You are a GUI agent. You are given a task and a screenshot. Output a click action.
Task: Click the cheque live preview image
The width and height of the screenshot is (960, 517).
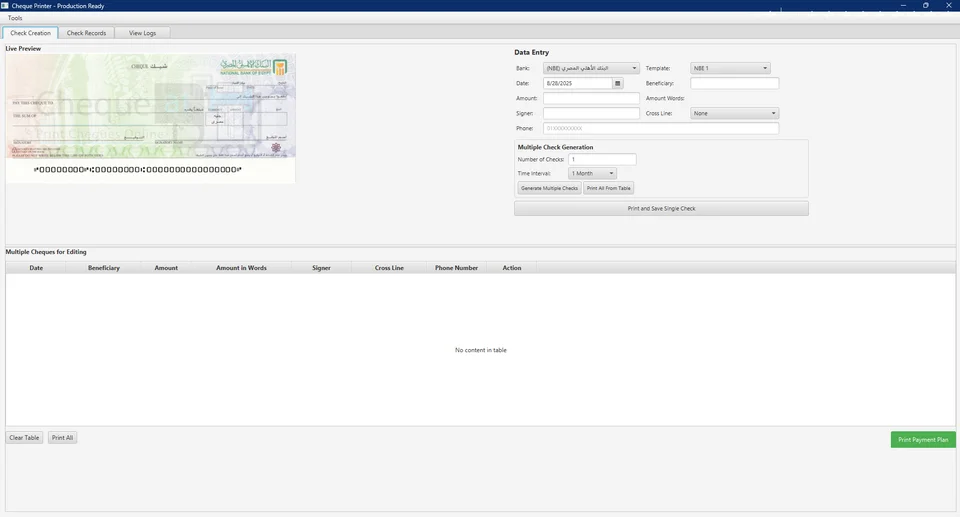[x=151, y=118]
